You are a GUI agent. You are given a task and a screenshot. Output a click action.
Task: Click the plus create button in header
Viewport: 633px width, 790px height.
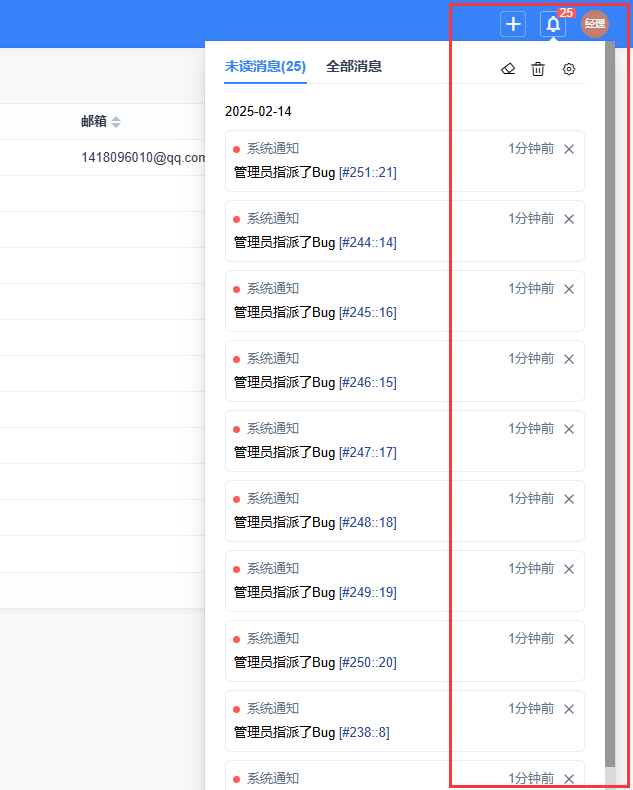point(513,24)
